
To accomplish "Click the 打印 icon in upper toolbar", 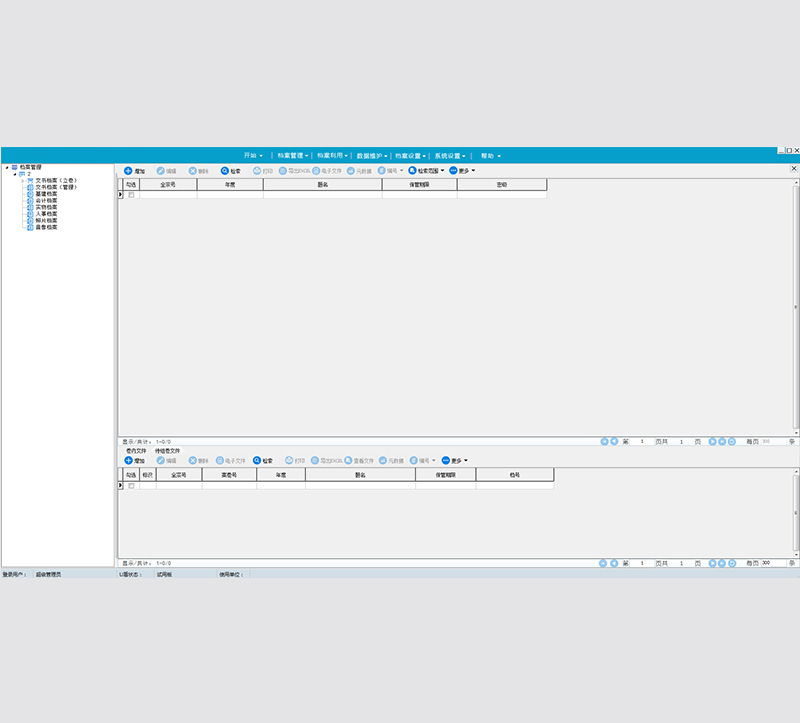I will [x=257, y=171].
